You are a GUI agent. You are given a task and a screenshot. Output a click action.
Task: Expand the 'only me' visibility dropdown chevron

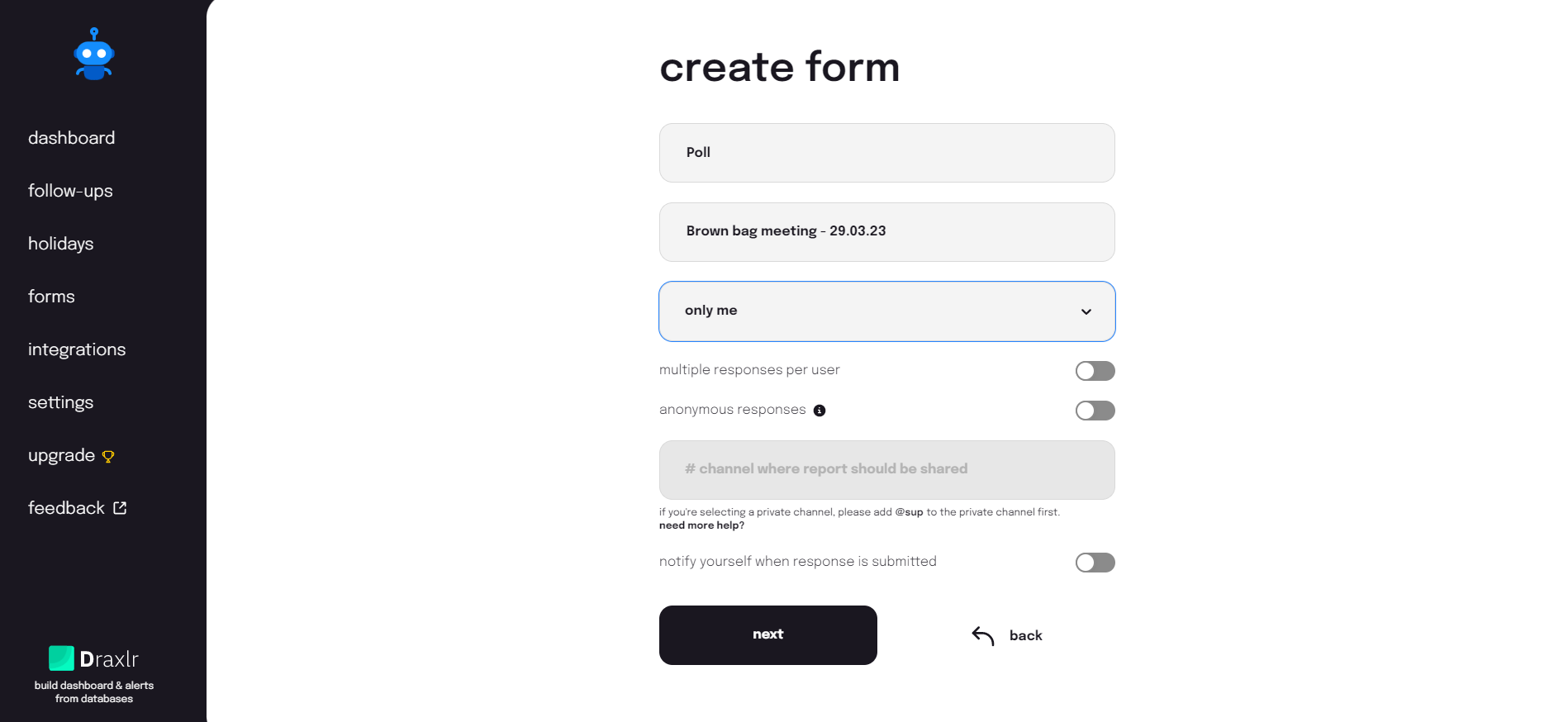(x=1086, y=311)
